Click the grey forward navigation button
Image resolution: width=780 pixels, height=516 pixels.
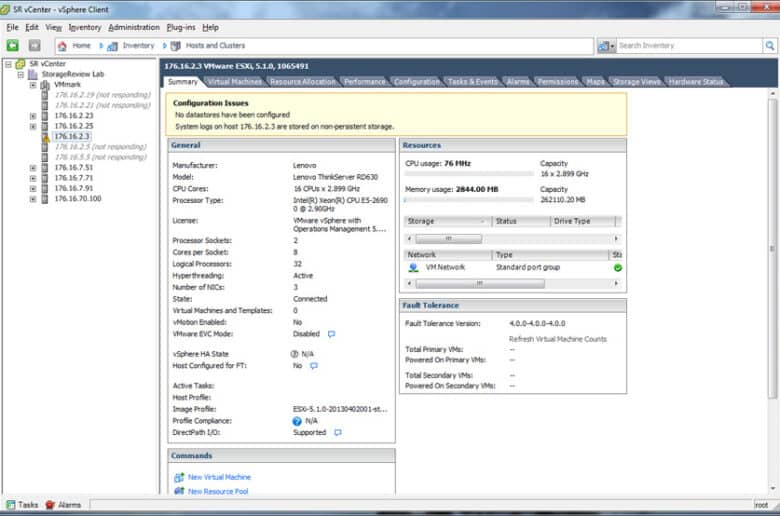point(34,45)
